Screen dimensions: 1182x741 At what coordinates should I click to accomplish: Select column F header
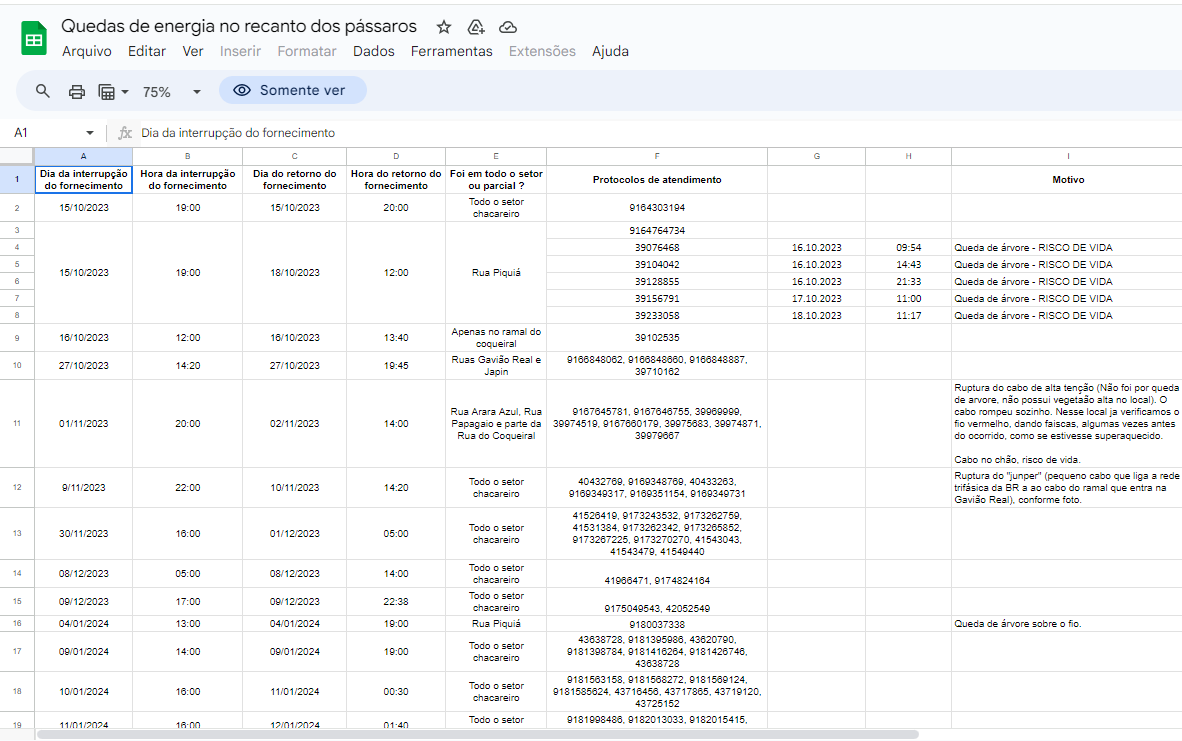[657, 156]
